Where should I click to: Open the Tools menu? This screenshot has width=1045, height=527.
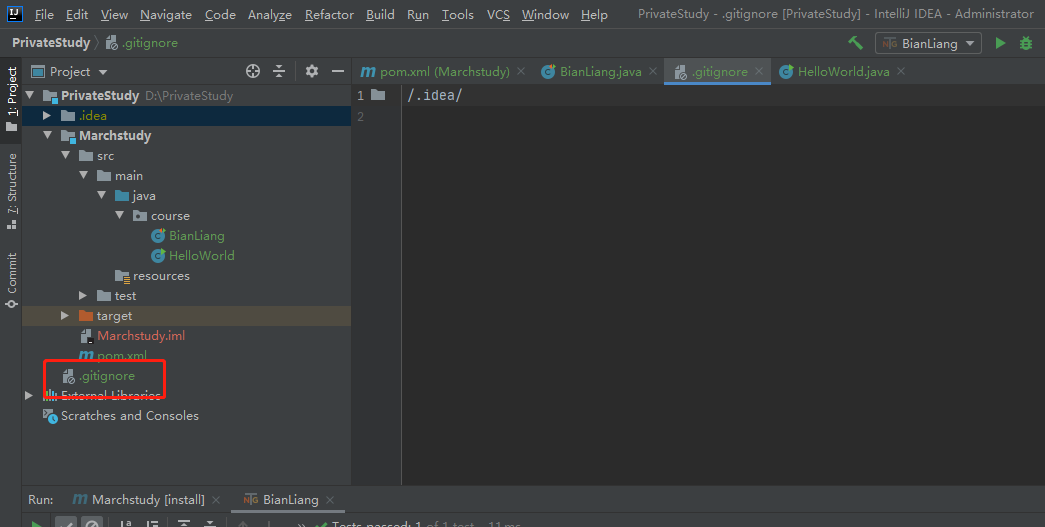pos(458,15)
